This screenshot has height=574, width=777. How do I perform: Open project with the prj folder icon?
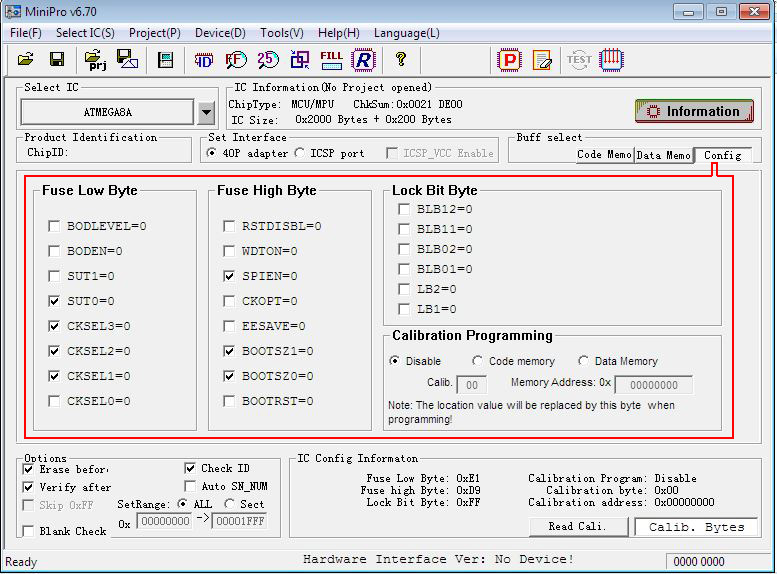(97, 60)
